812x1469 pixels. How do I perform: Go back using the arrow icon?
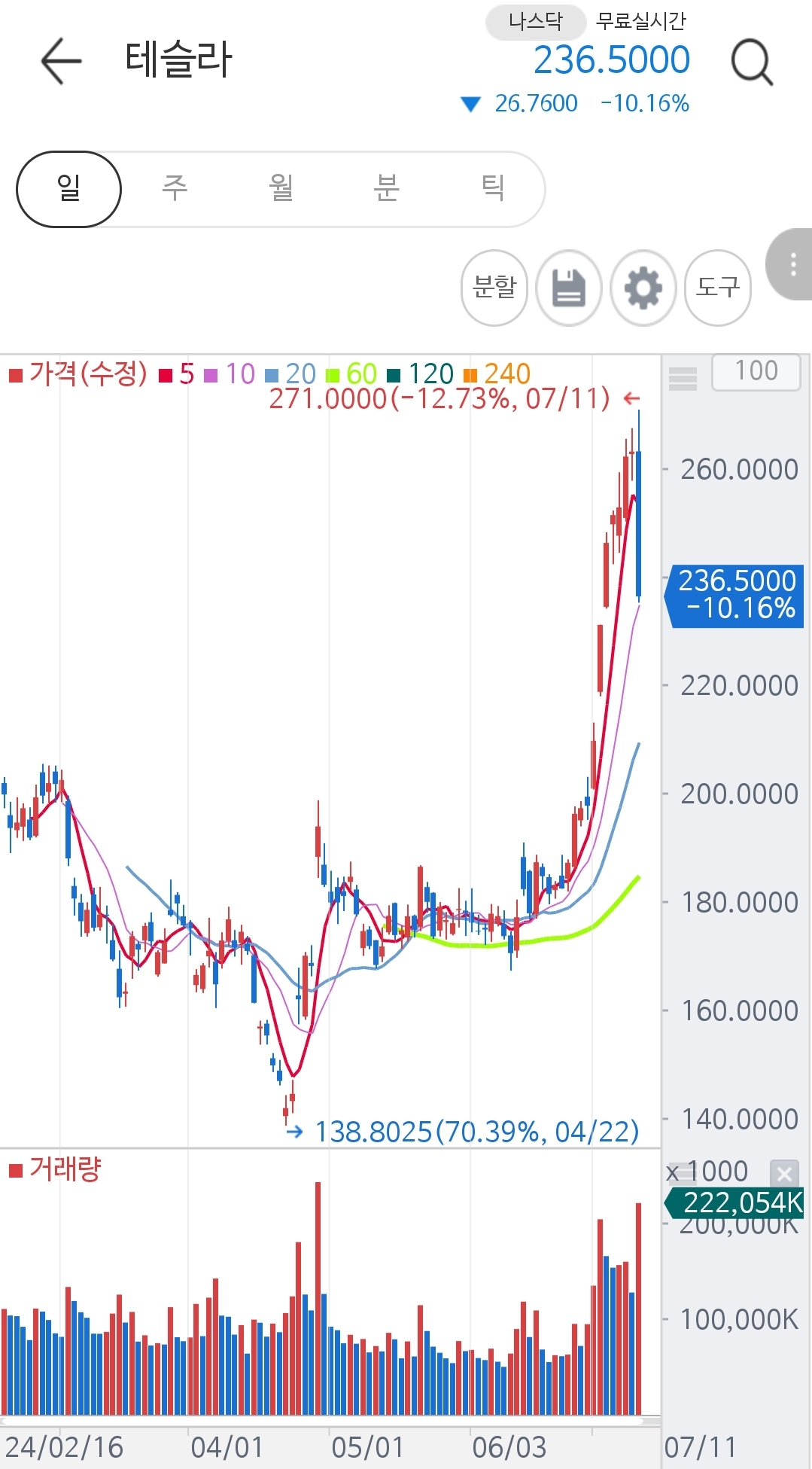[x=61, y=61]
